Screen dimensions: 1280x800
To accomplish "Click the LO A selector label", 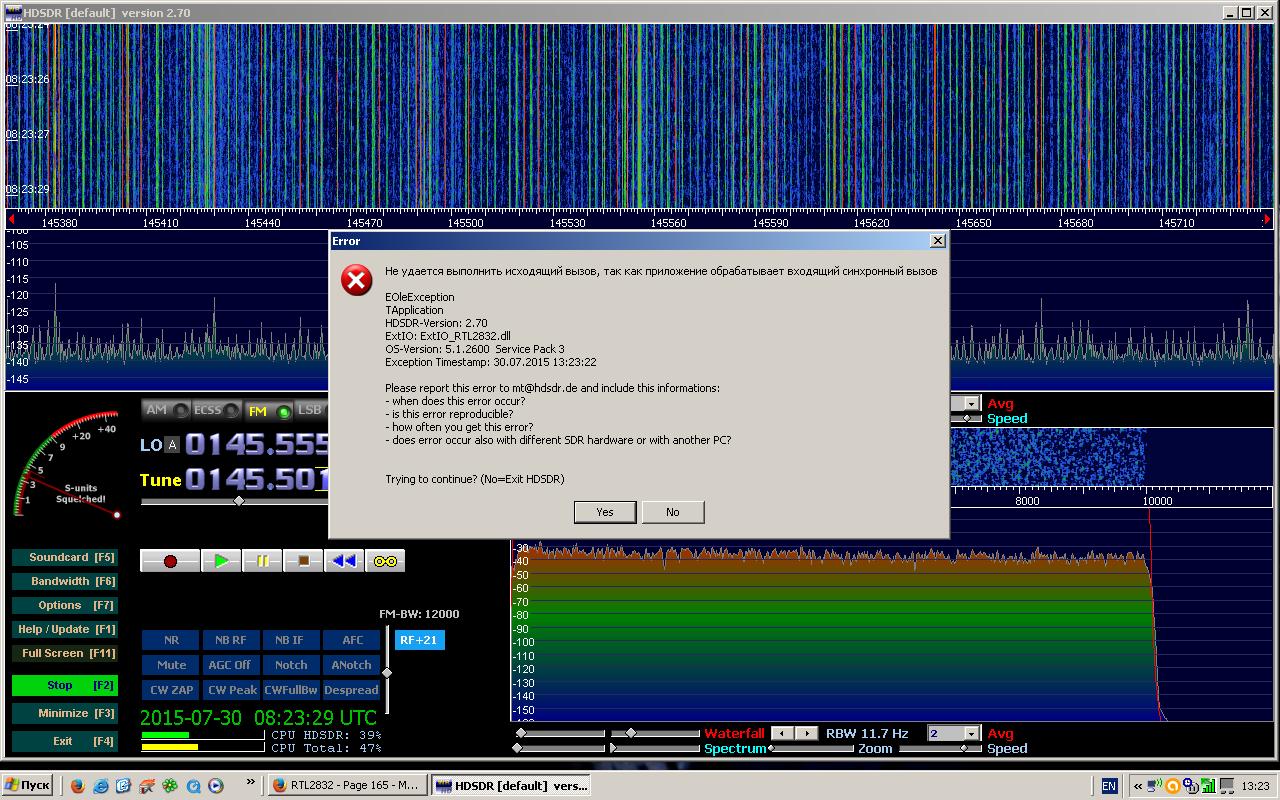I will tap(173, 445).
